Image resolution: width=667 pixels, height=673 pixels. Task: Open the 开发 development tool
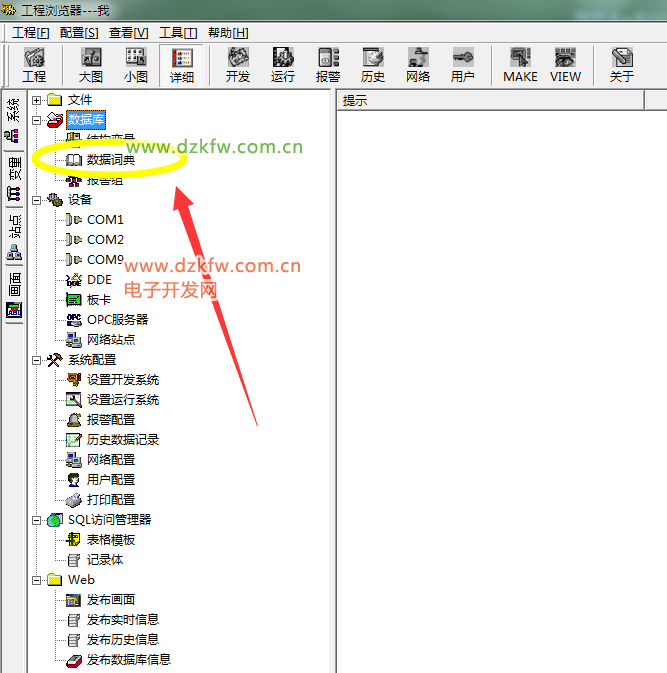tap(238, 65)
